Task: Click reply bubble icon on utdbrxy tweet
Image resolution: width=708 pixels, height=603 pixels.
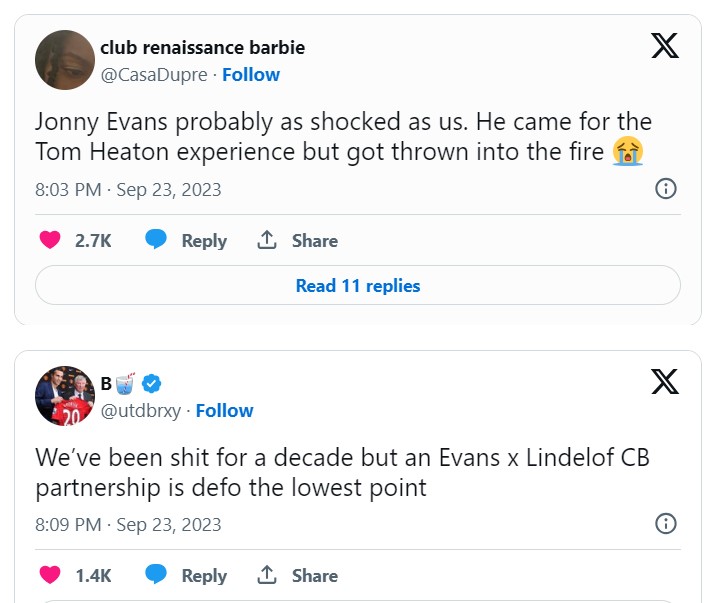Action: point(156,575)
